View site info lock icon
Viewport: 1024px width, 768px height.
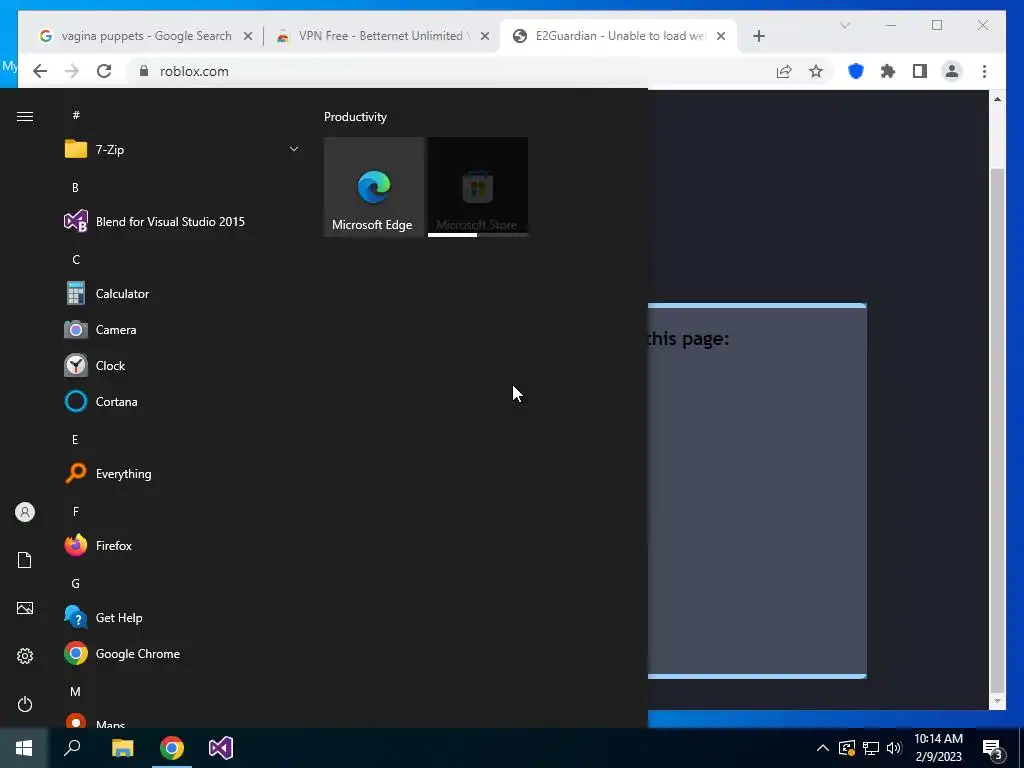[144, 71]
